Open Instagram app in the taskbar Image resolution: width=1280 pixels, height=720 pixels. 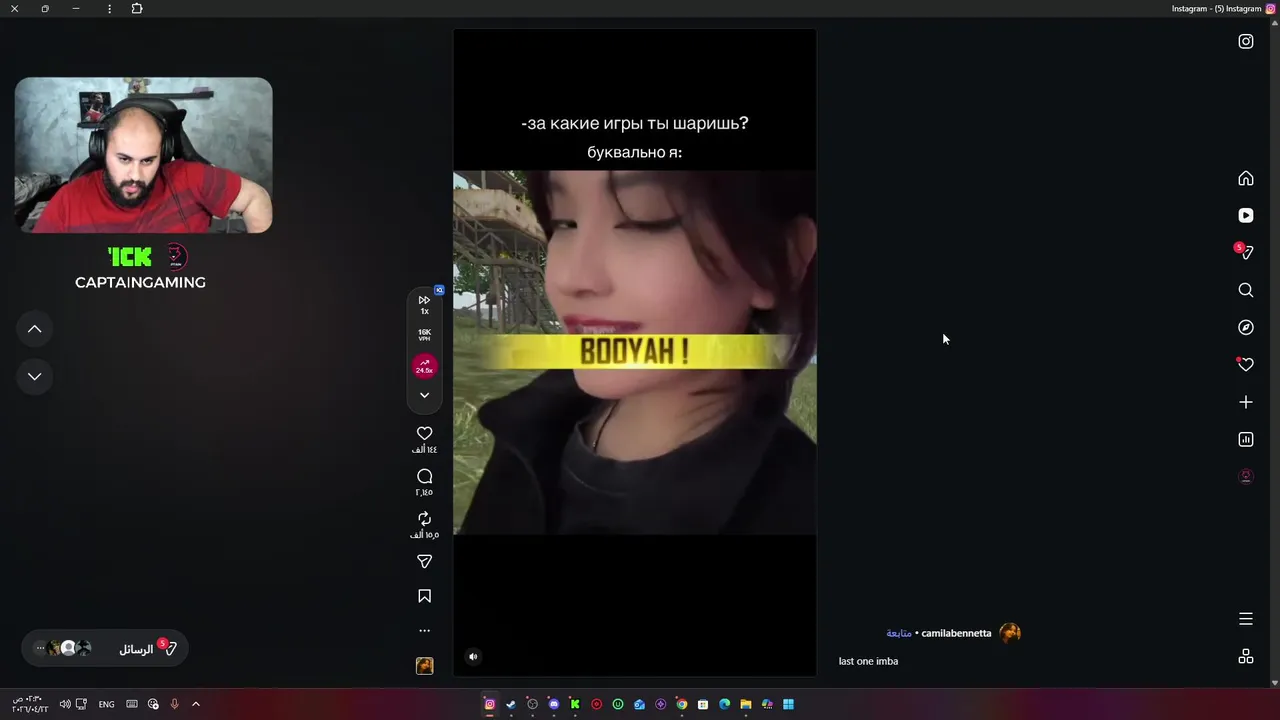pos(489,704)
